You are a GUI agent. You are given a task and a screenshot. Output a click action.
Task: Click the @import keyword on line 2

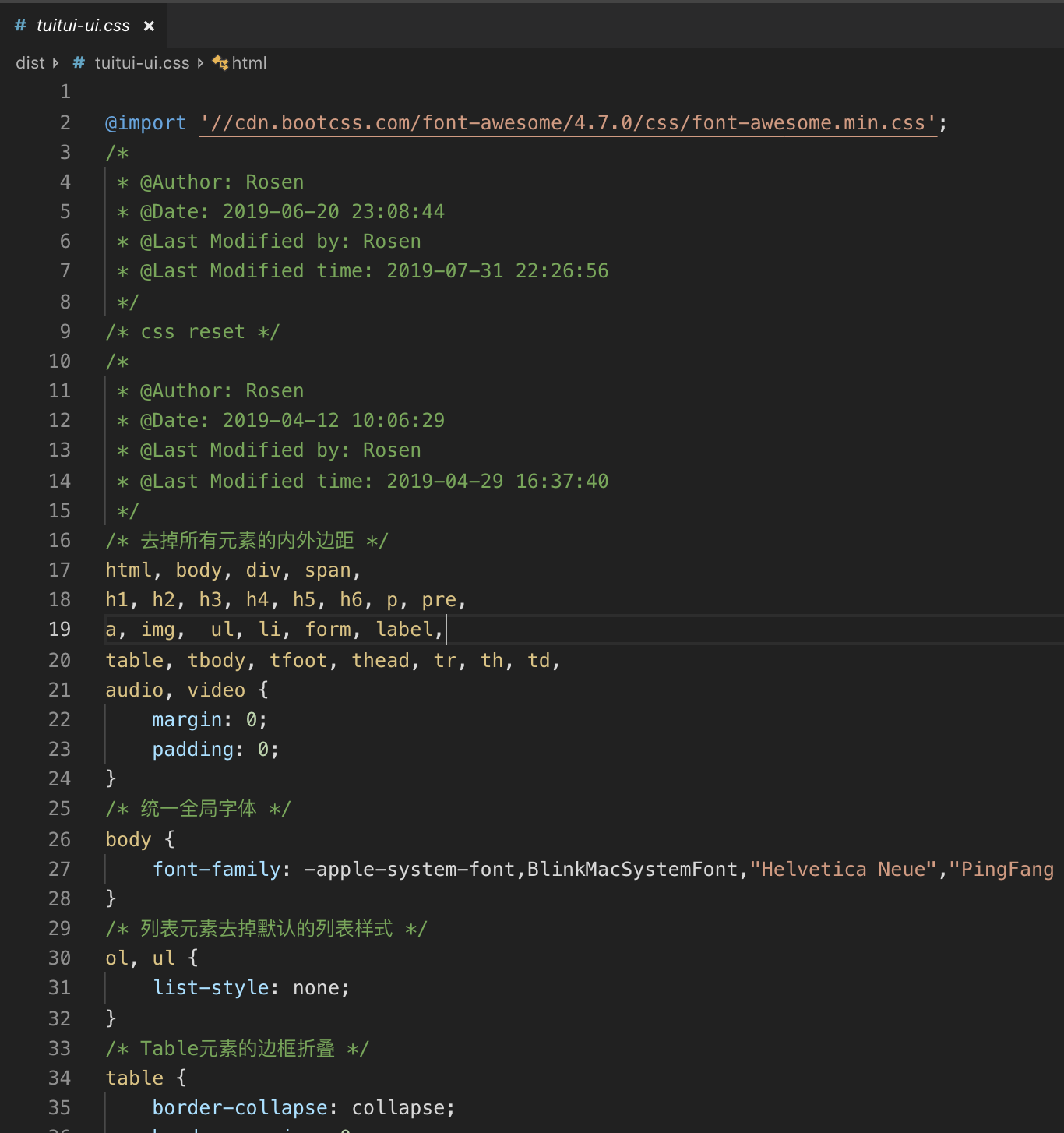tap(146, 123)
